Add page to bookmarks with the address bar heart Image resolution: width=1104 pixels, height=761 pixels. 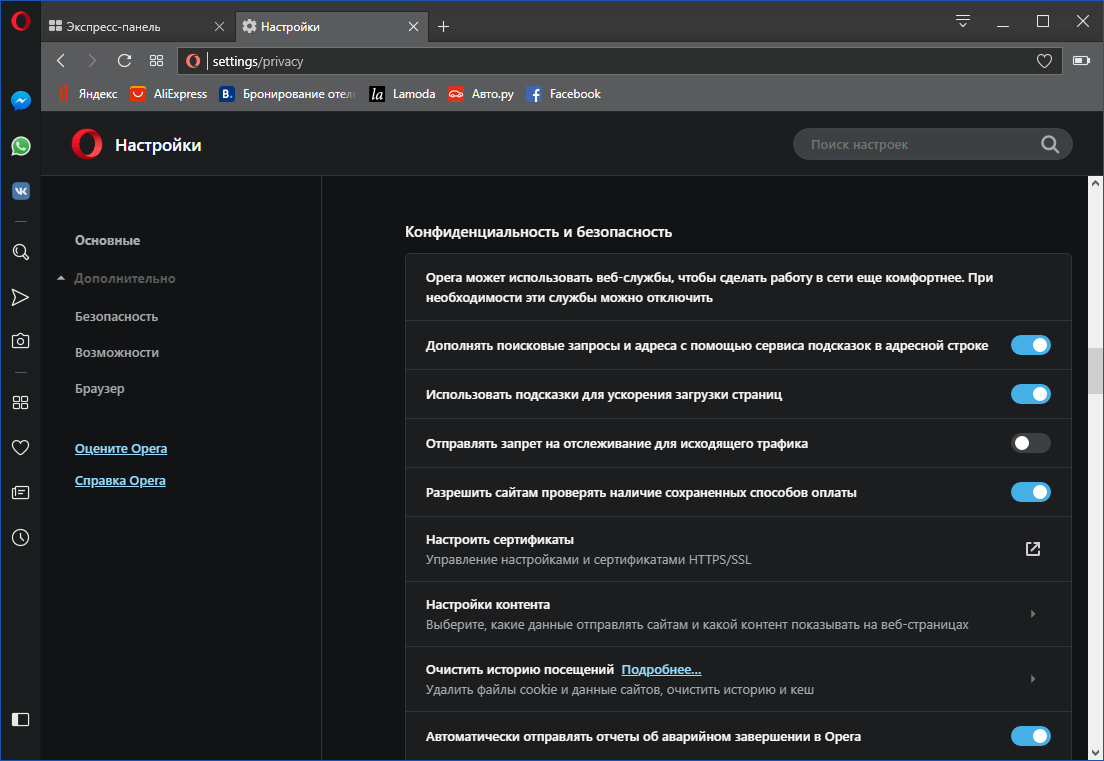click(x=1044, y=61)
